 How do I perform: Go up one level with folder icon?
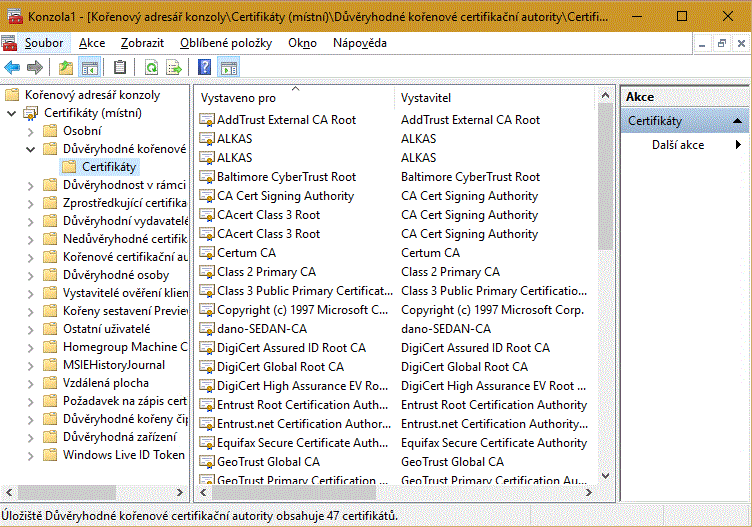[66, 67]
